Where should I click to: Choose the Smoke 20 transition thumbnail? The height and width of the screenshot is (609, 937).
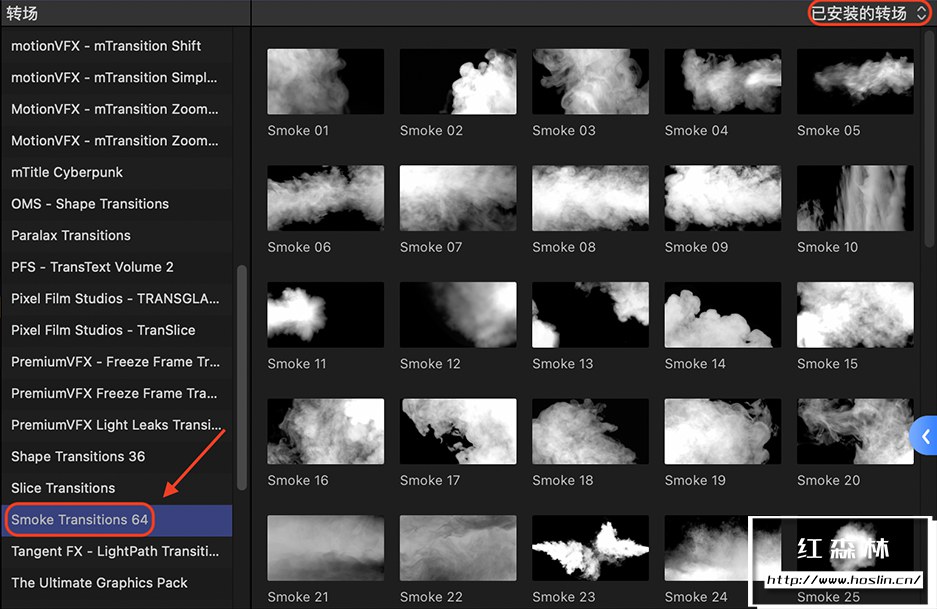pos(855,431)
